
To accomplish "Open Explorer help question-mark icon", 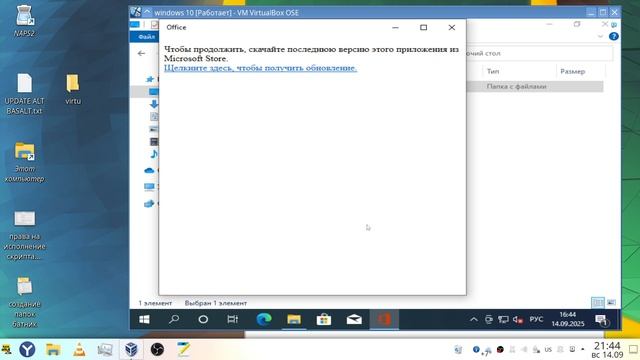I will [x=613, y=36].
